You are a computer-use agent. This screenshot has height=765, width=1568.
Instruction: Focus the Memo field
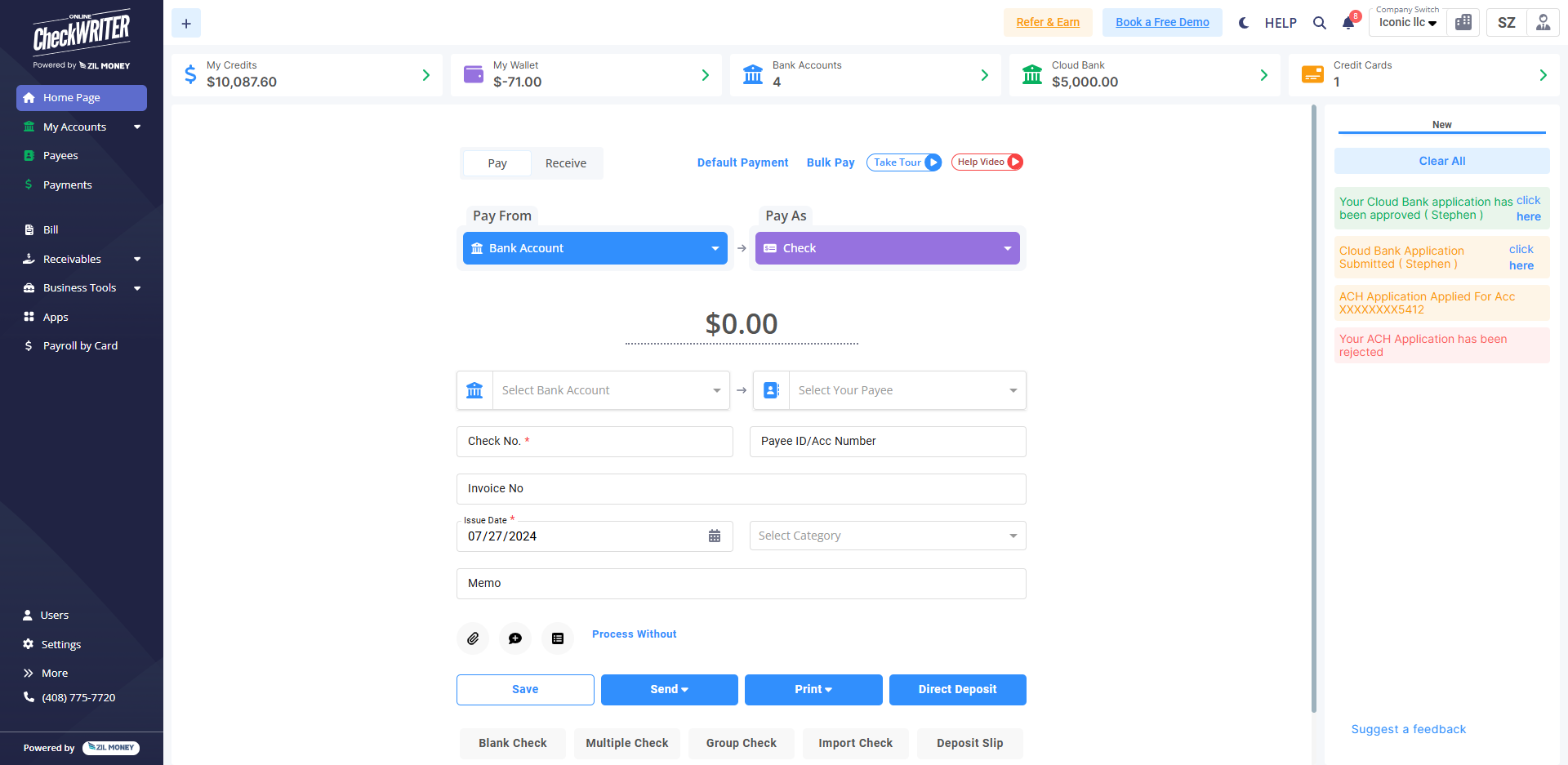[x=742, y=584]
